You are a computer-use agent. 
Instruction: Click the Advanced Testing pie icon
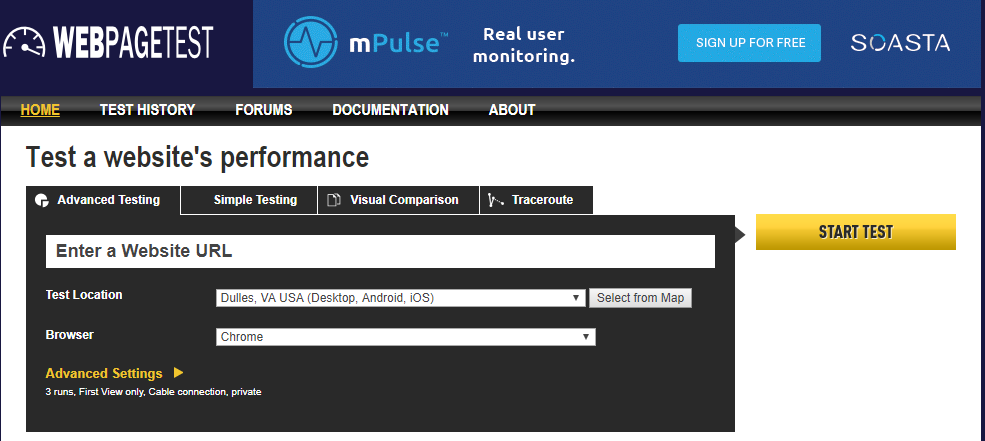42,200
